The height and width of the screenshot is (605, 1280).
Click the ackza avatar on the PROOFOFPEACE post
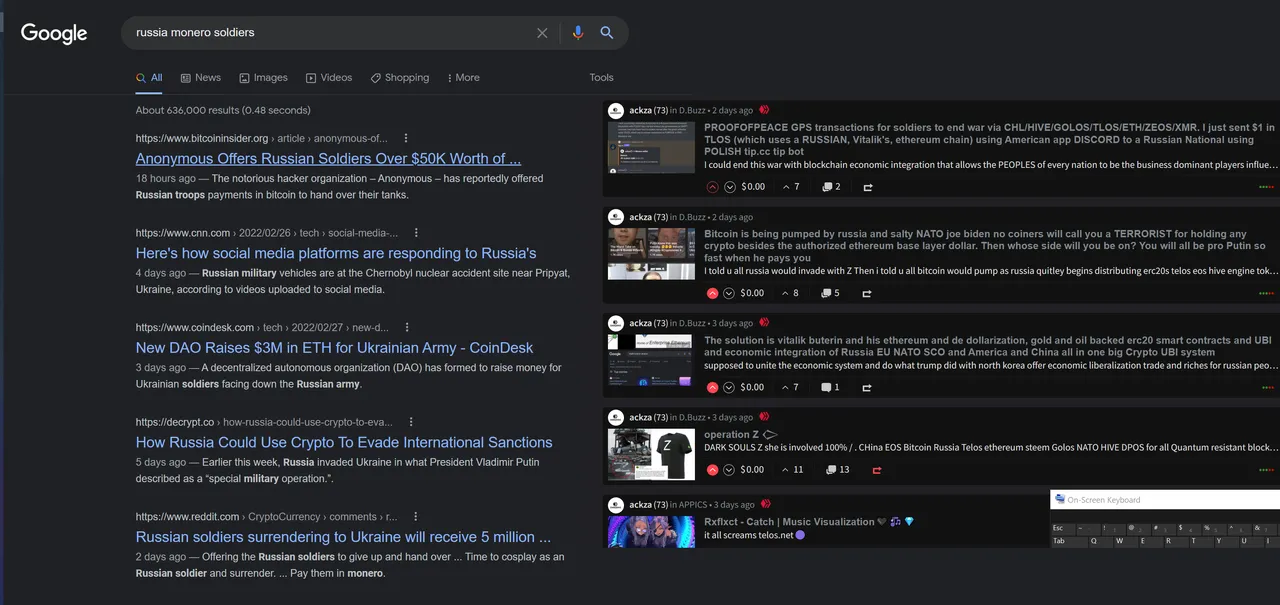(x=616, y=110)
